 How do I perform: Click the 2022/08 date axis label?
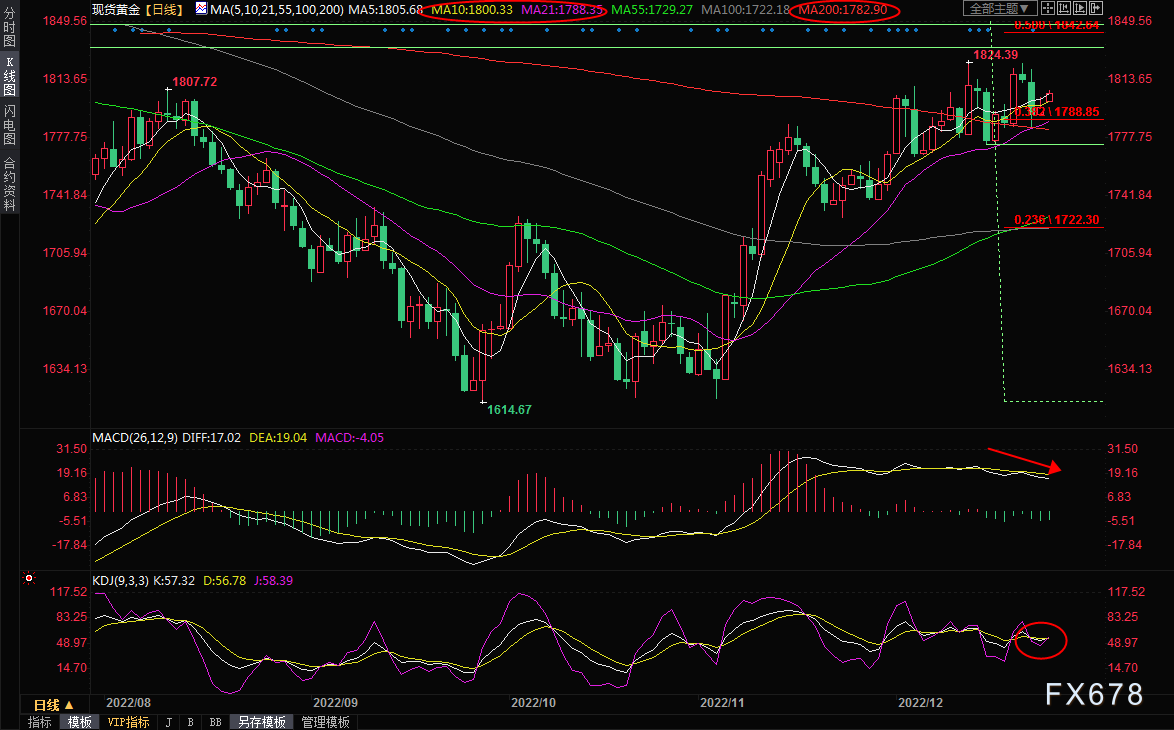[128, 702]
